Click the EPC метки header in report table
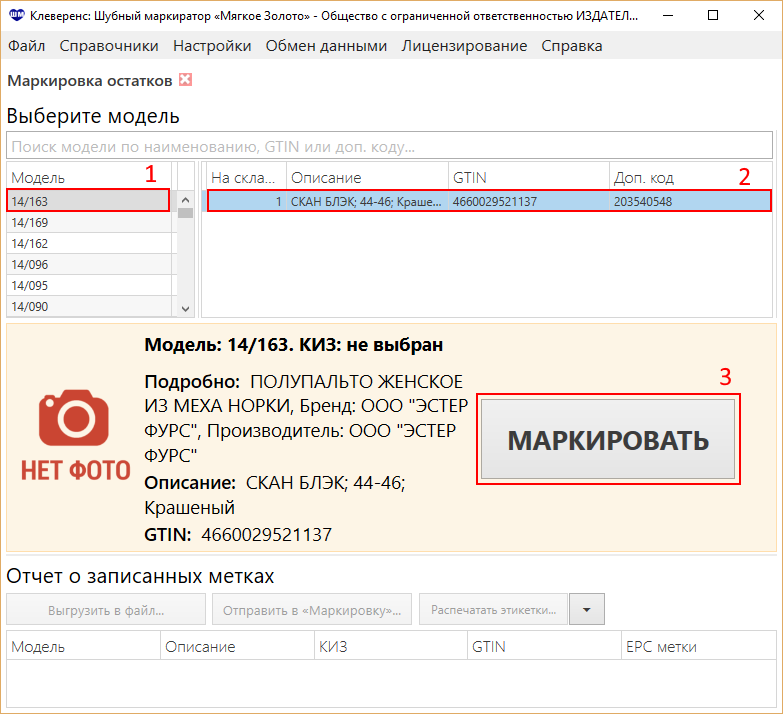This screenshot has height=714, width=783. 699,646
